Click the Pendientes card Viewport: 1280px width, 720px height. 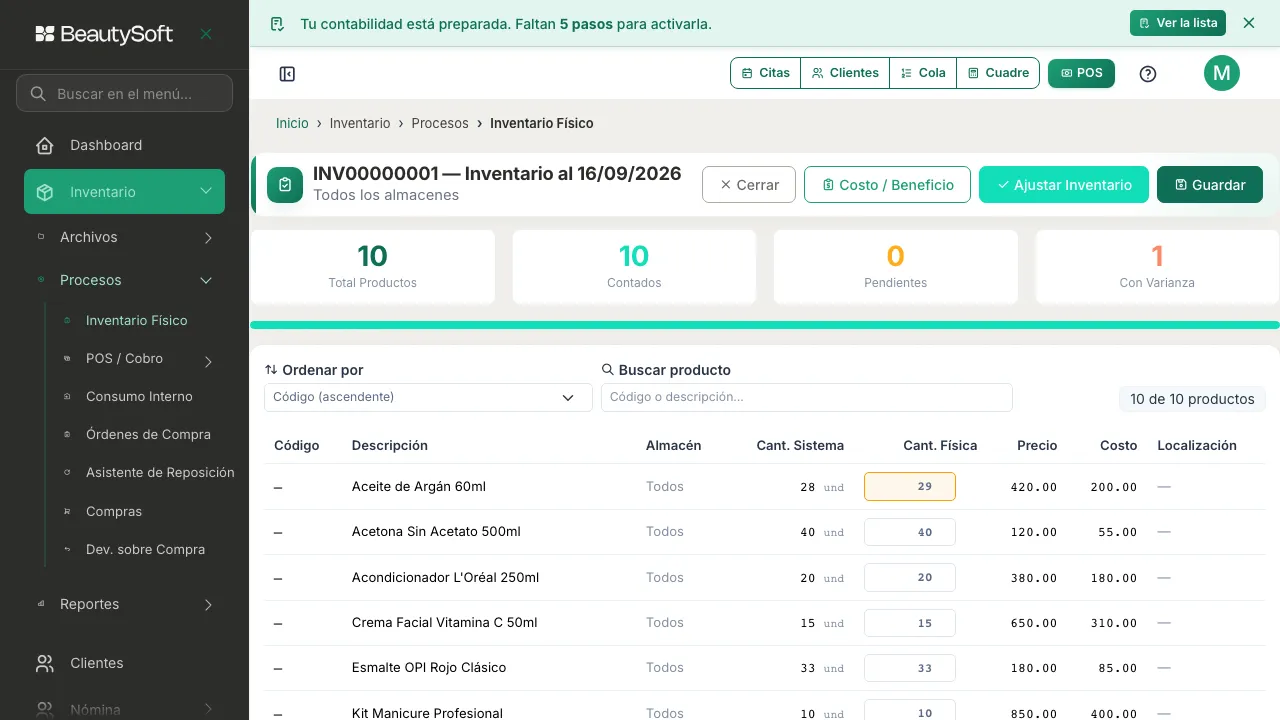point(895,267)
